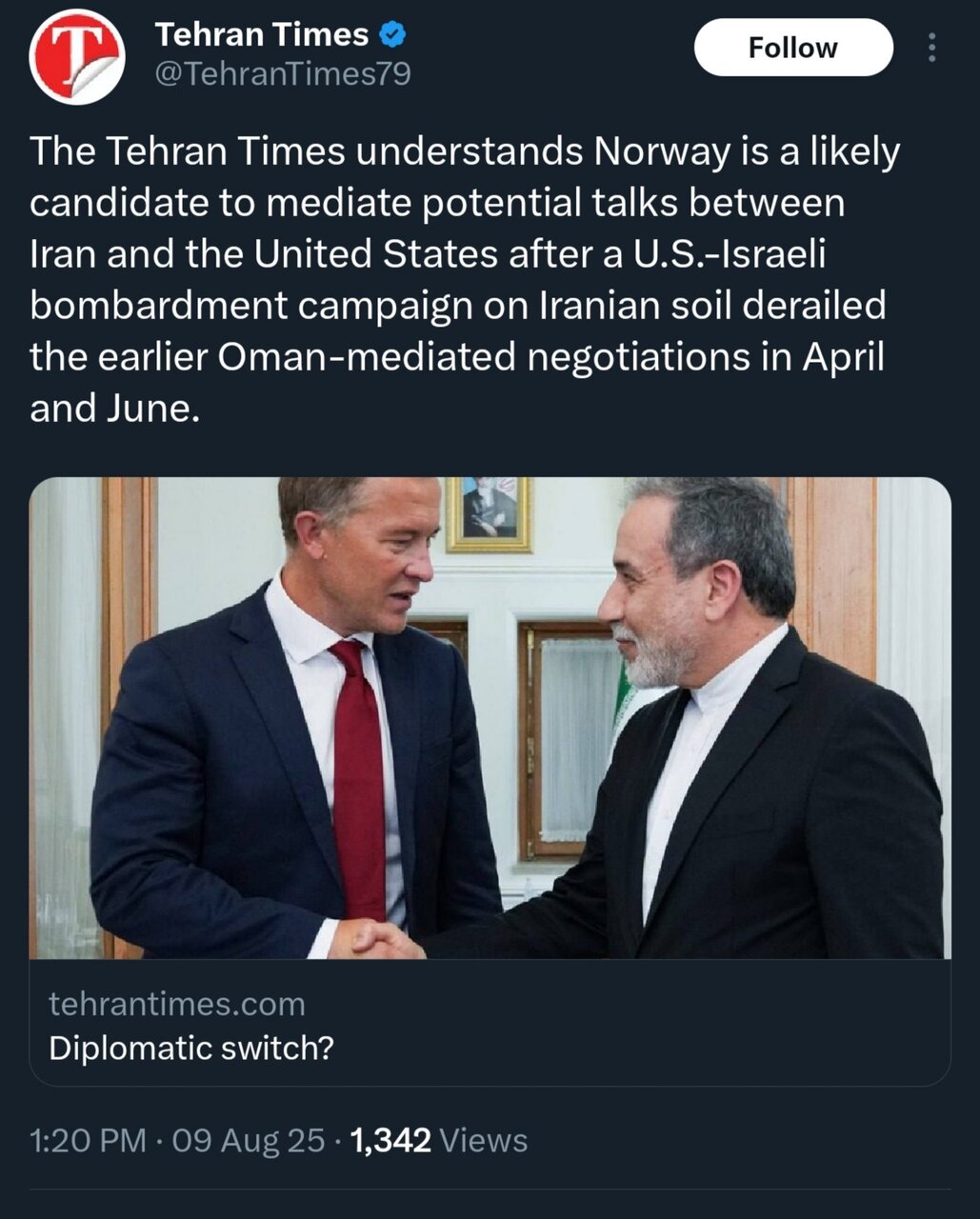
Task: Click "Oman-mediated" in the tweet text
Action: (x=368, y=356)
